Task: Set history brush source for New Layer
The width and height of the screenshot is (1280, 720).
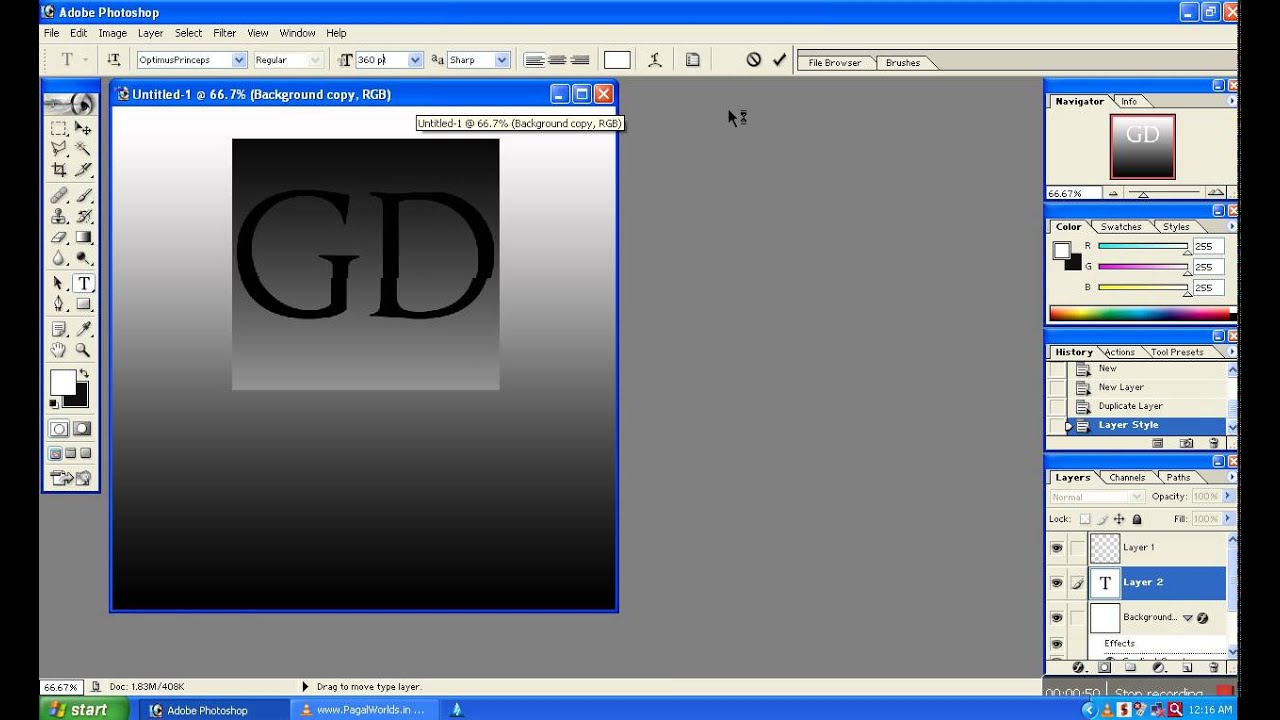Action: pos(1057,387)
